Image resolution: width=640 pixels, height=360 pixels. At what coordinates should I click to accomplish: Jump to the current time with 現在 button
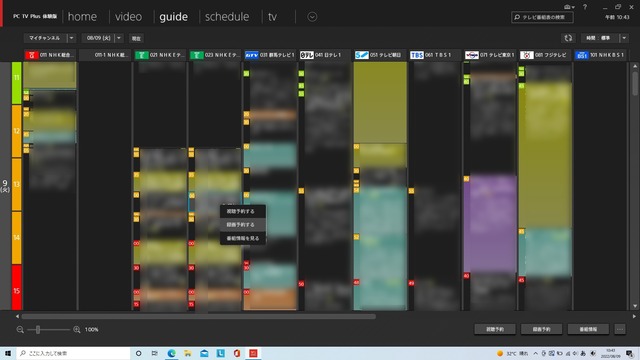136,38
